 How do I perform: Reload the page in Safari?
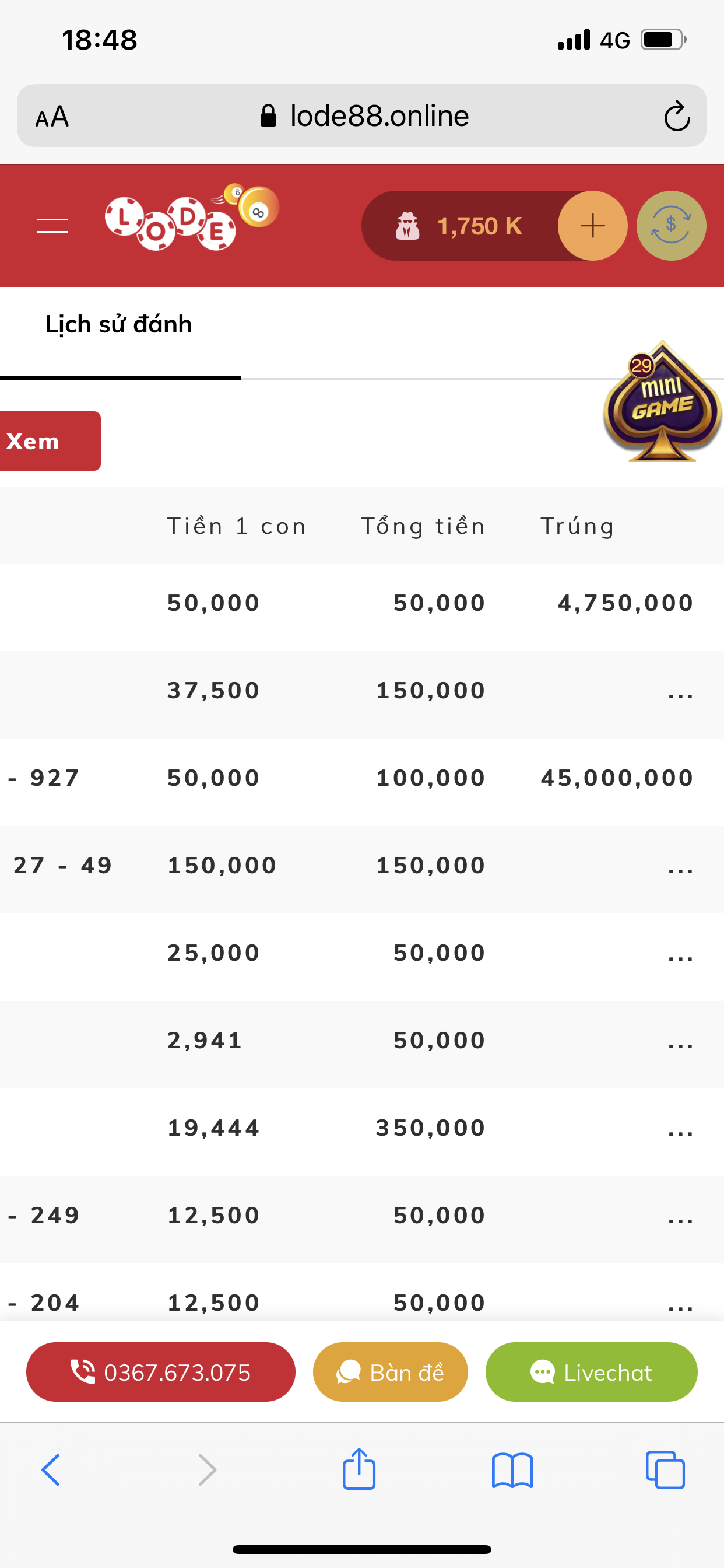(676, 116)
